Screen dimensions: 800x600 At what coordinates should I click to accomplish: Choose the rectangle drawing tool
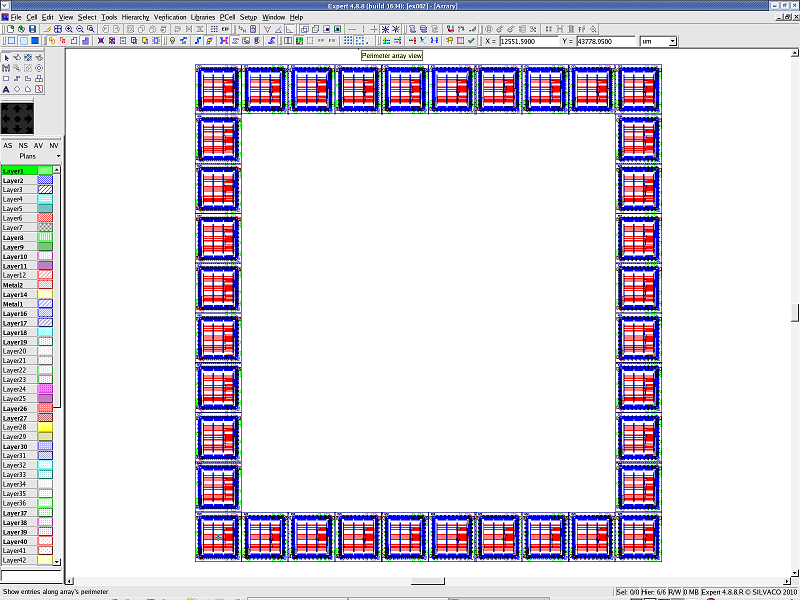(x=7, y=78)
